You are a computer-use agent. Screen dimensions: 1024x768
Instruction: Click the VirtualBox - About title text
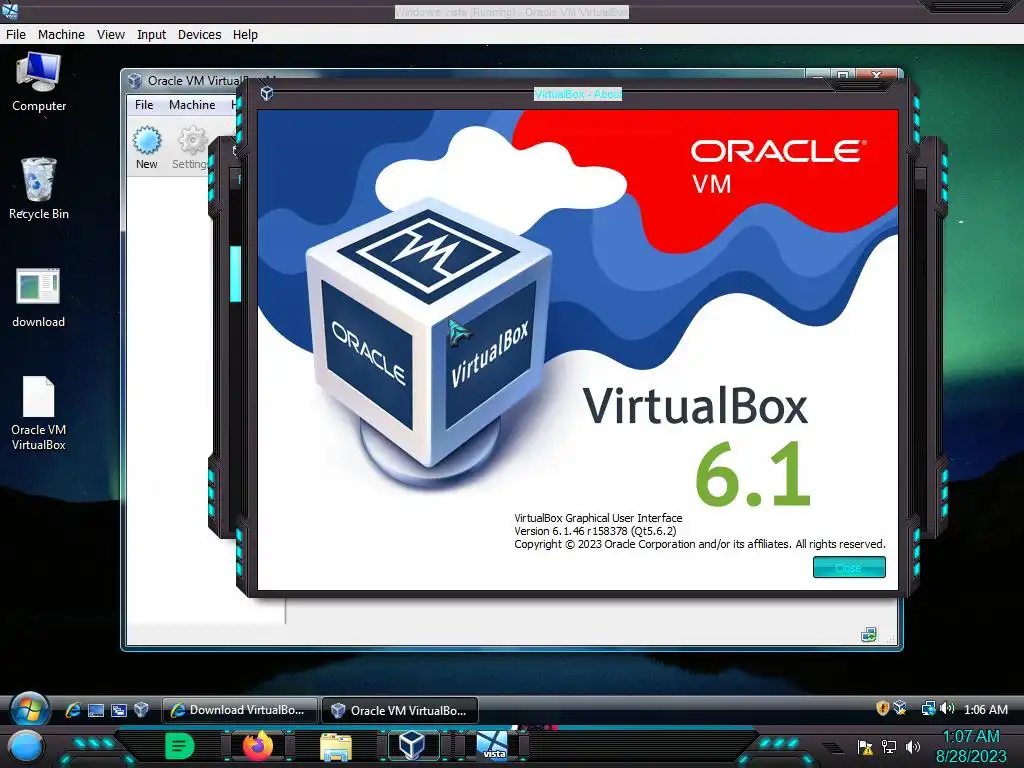tap(578, 94)
